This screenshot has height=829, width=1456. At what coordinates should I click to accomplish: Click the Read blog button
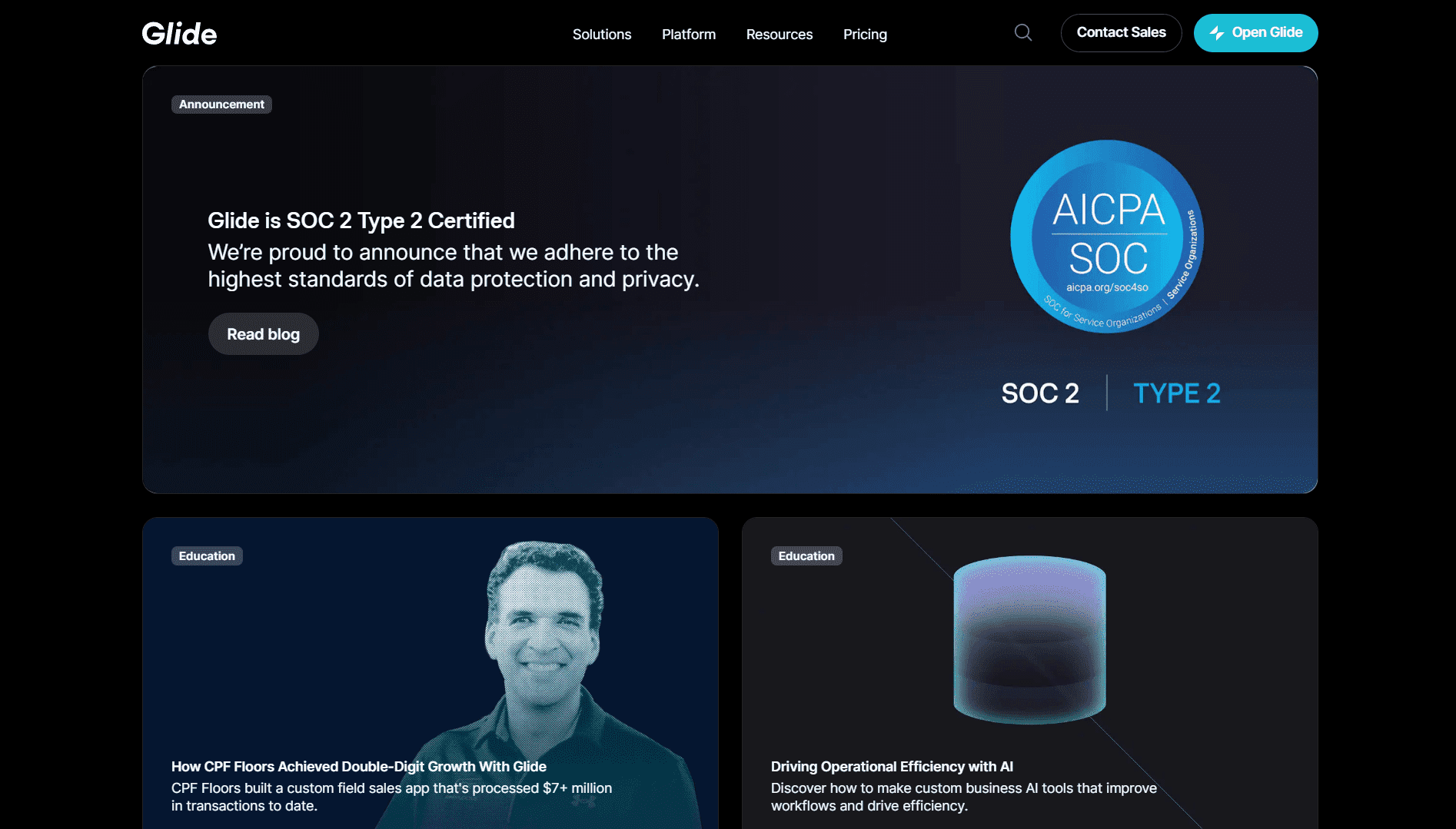pyautogui.click(x=263, y=333)
